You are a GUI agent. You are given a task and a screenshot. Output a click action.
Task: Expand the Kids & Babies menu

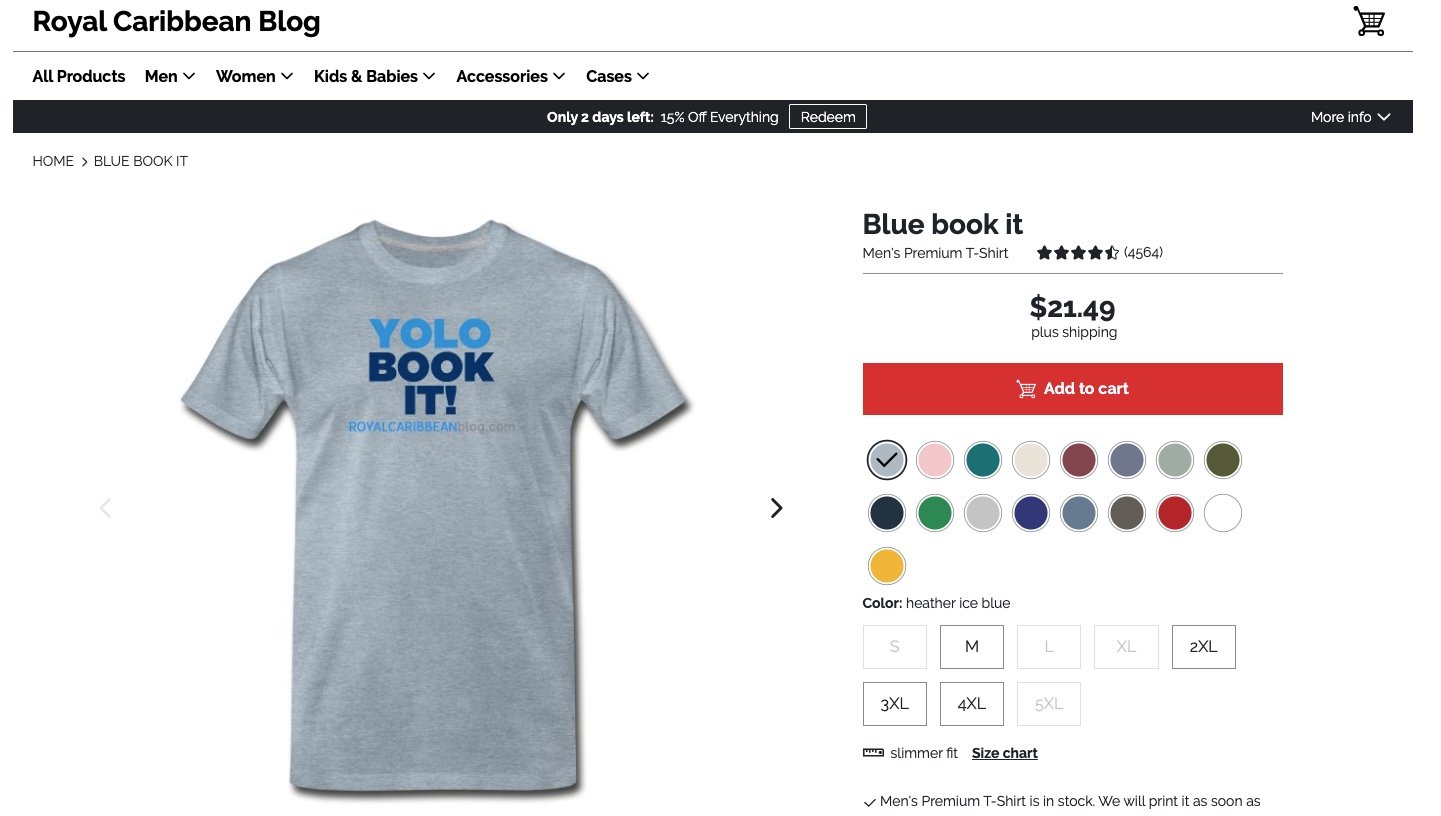click(375, 76)
